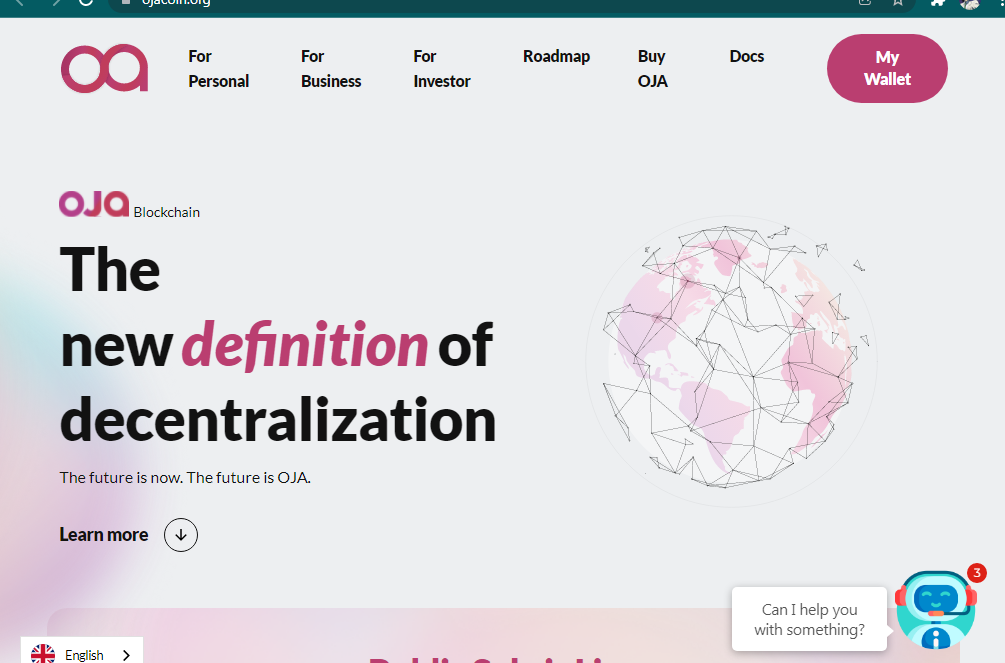Open the For Investor menu item
The height and width of the screenshot is (663, 1005).
442,69
